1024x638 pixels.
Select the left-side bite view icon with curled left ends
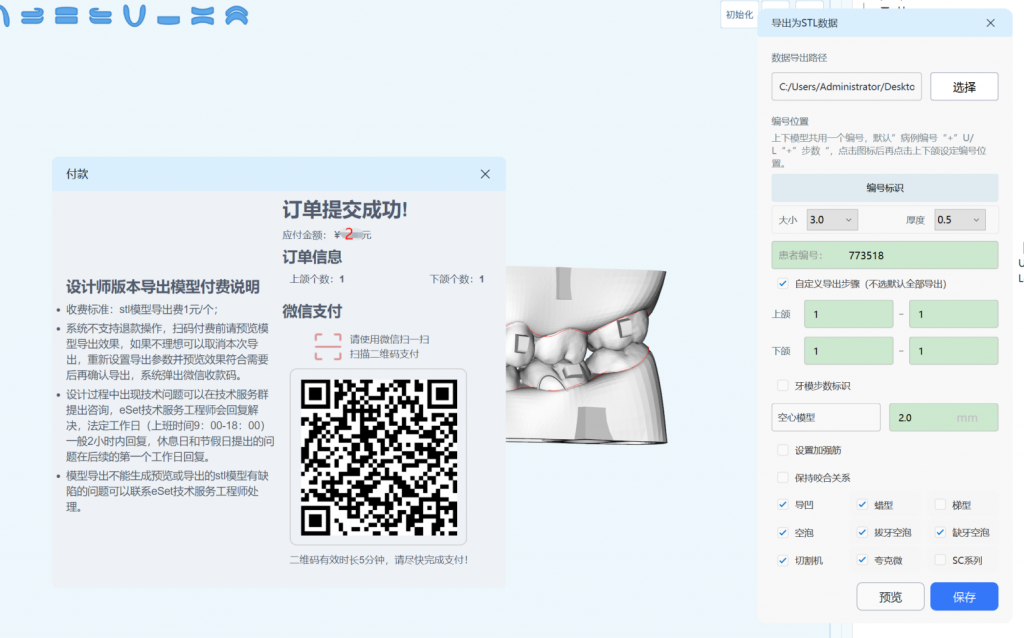(100, 16)
